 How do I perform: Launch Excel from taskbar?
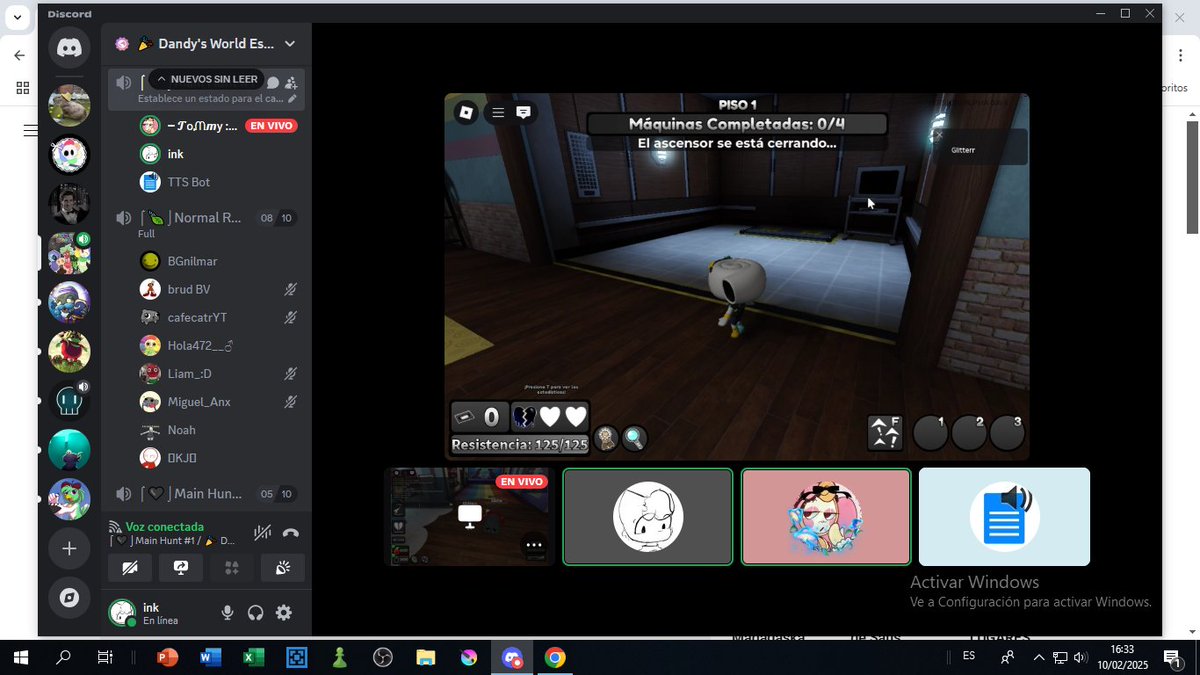[253, 657]
